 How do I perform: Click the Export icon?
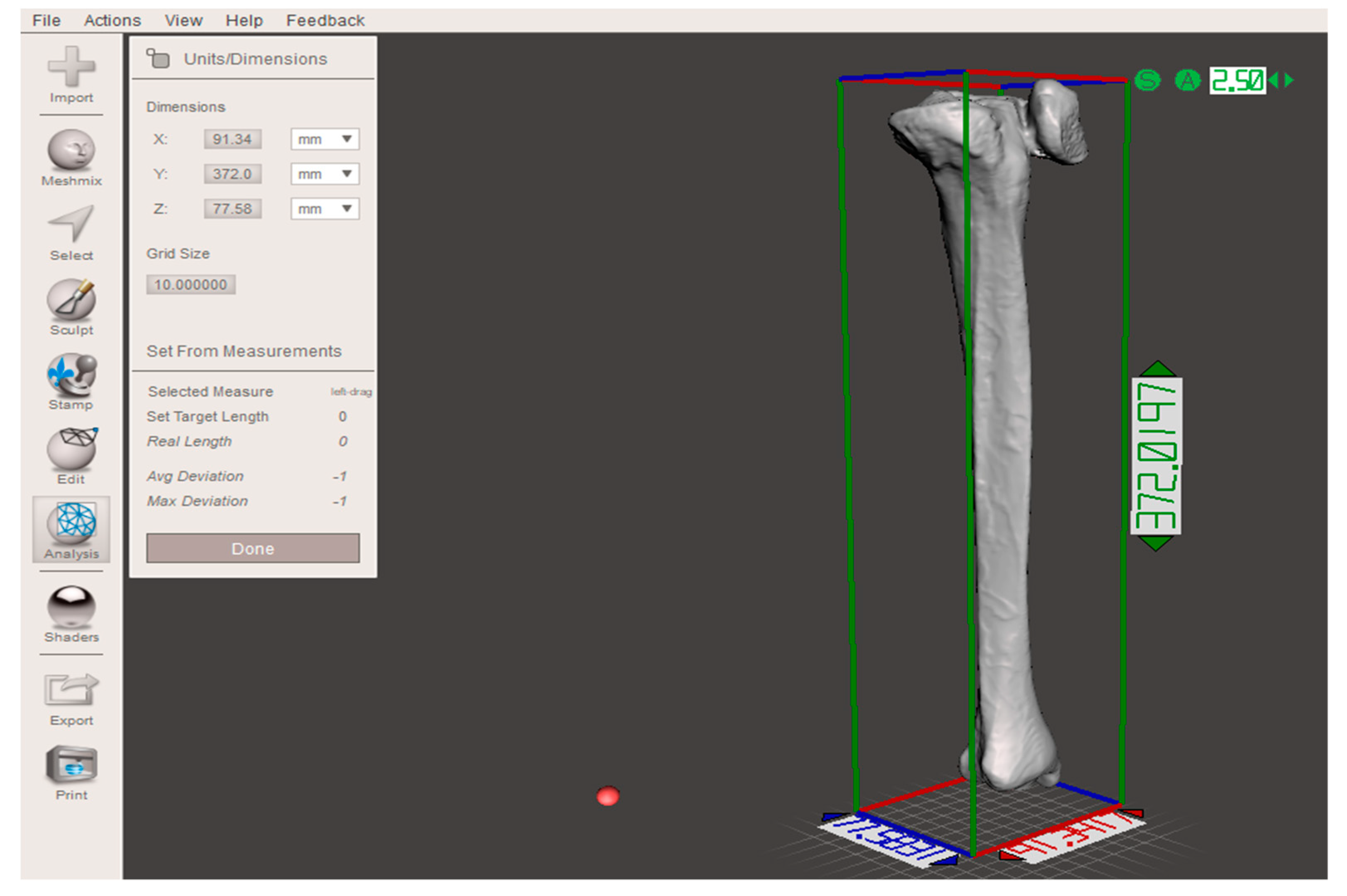click(x=71, y=689)
